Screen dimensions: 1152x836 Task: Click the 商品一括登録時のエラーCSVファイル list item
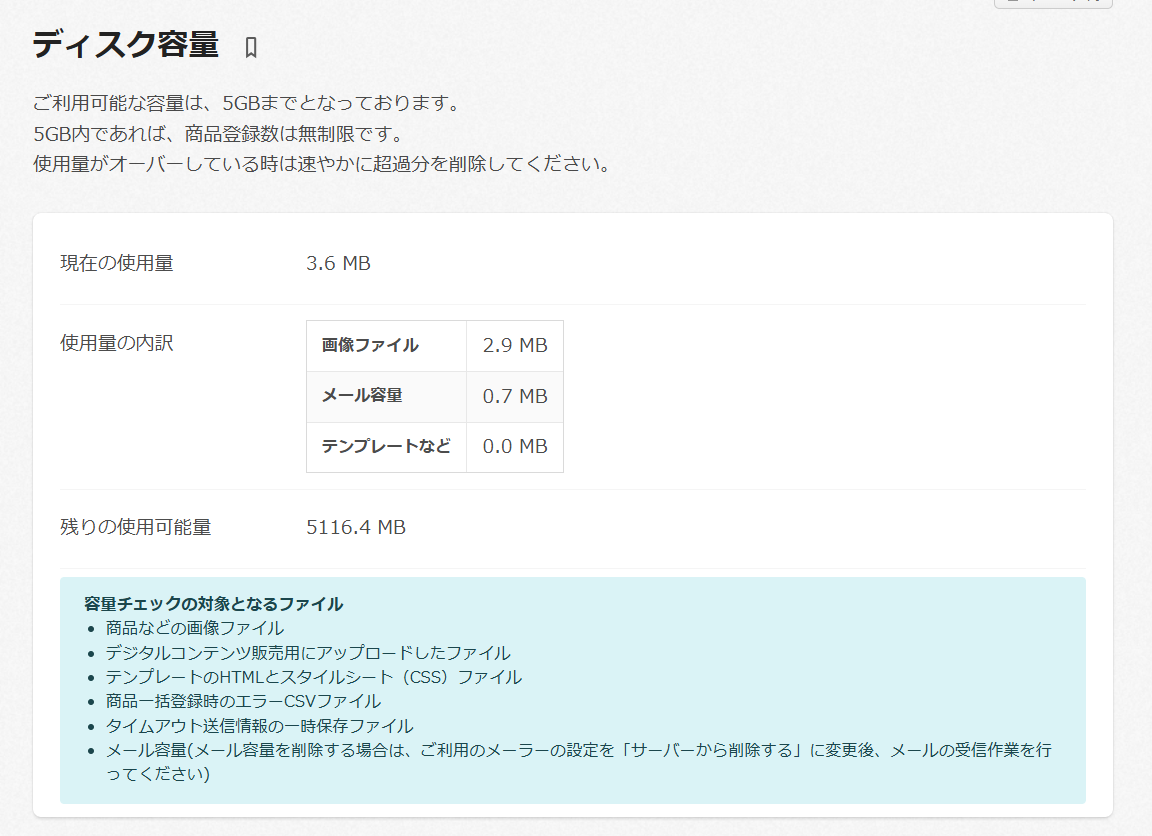(243, 702)
